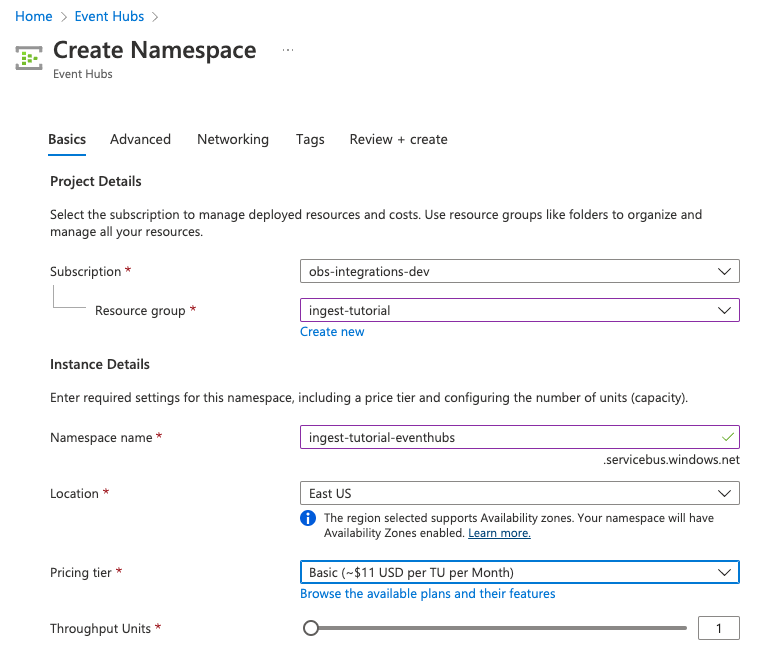Browse the available plans and their features

427,593
